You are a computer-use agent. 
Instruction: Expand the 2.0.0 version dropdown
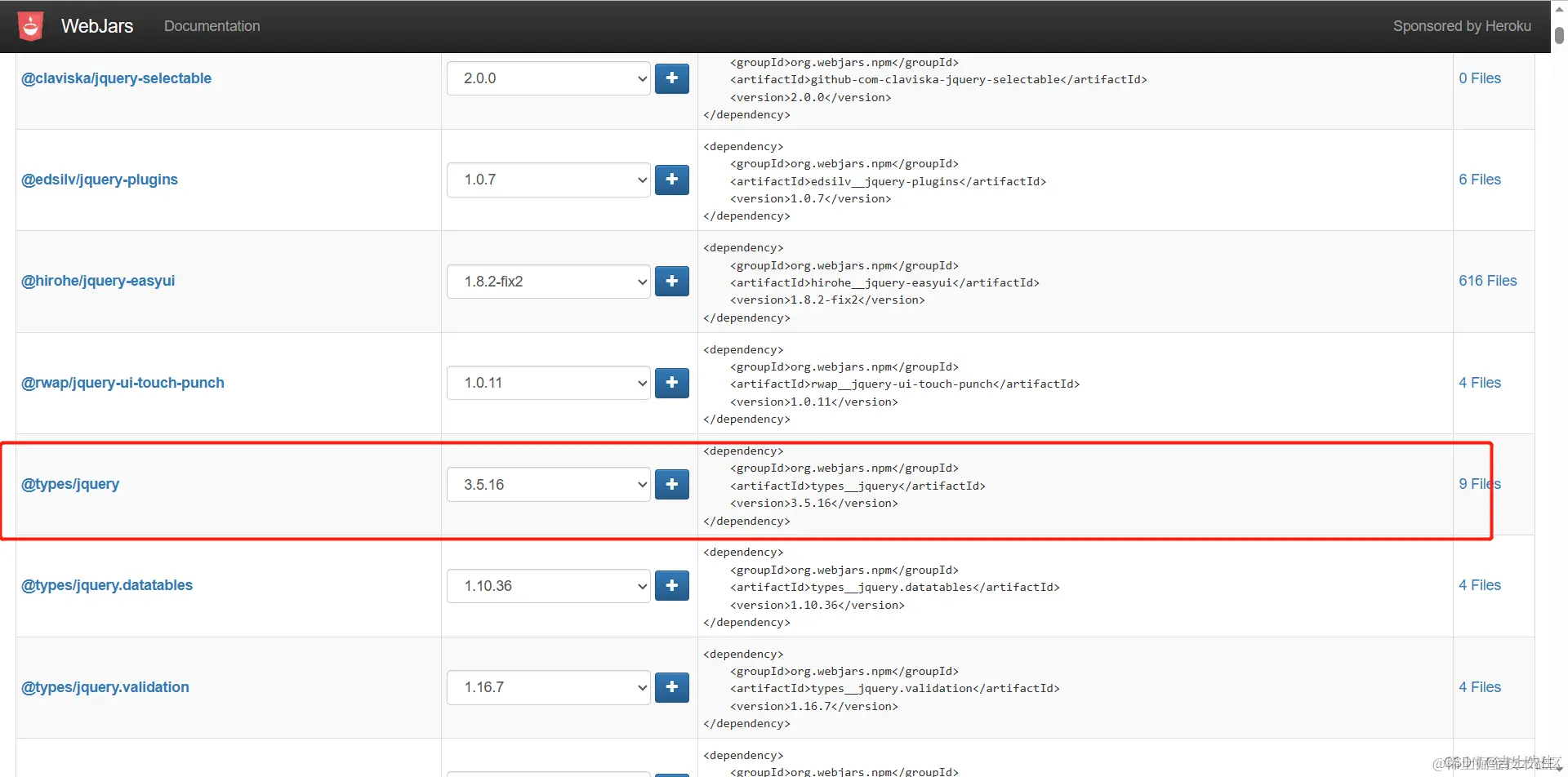(549, 78)
